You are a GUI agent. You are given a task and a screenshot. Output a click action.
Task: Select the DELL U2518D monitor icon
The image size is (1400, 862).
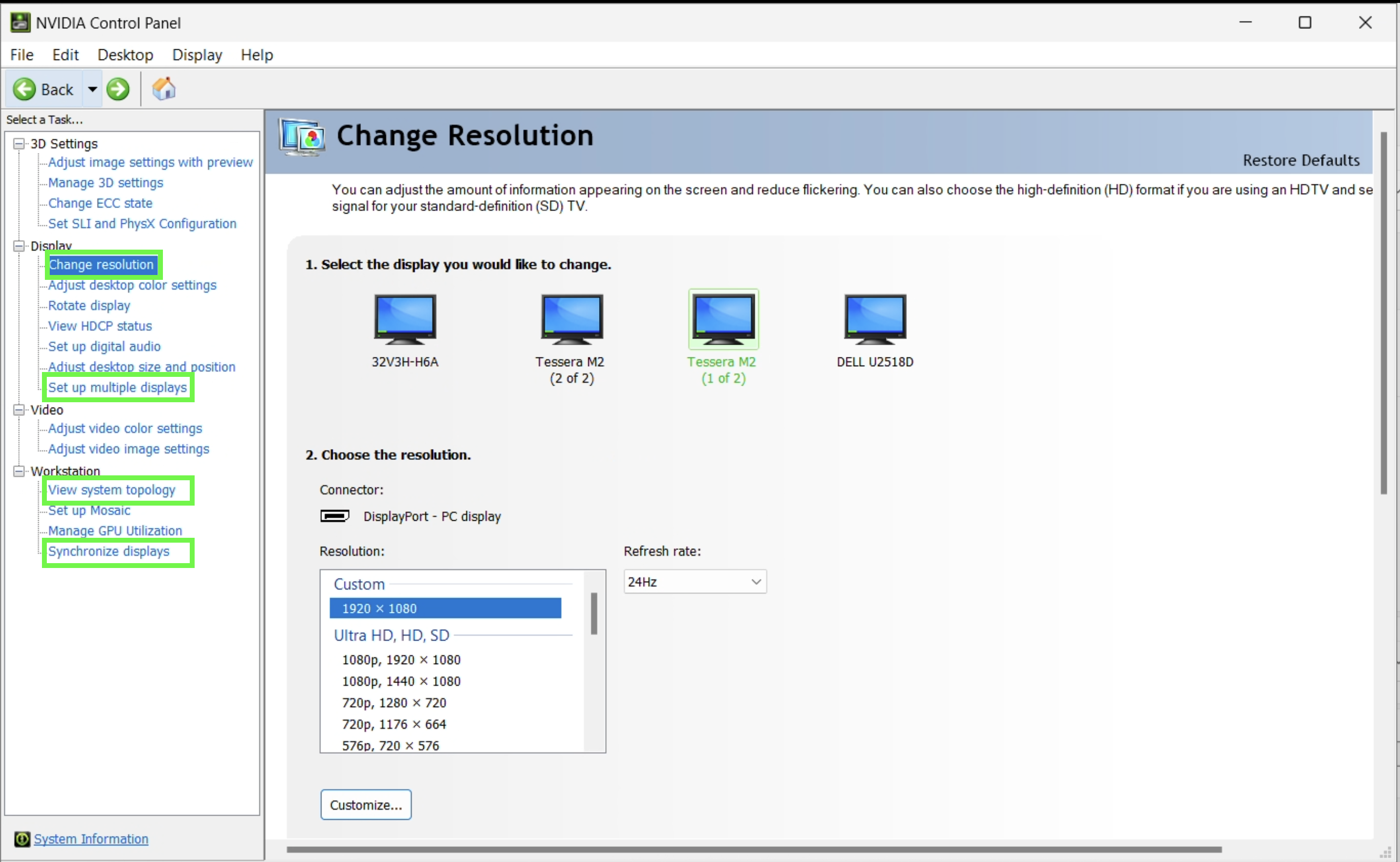875,319
